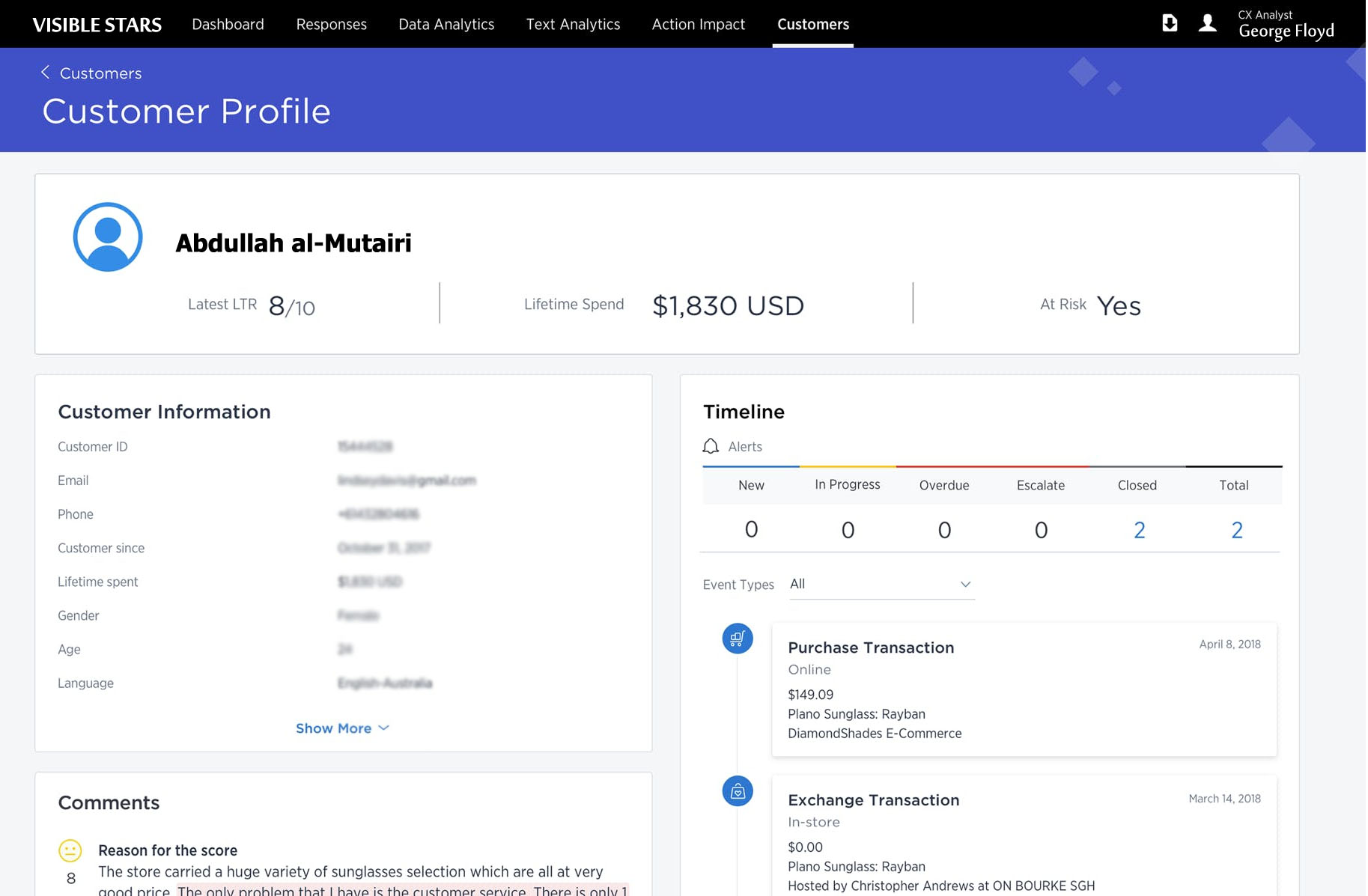The image size is (1368, 896).
Task: Click the Closed alerts count 2
Action: 1139,530
